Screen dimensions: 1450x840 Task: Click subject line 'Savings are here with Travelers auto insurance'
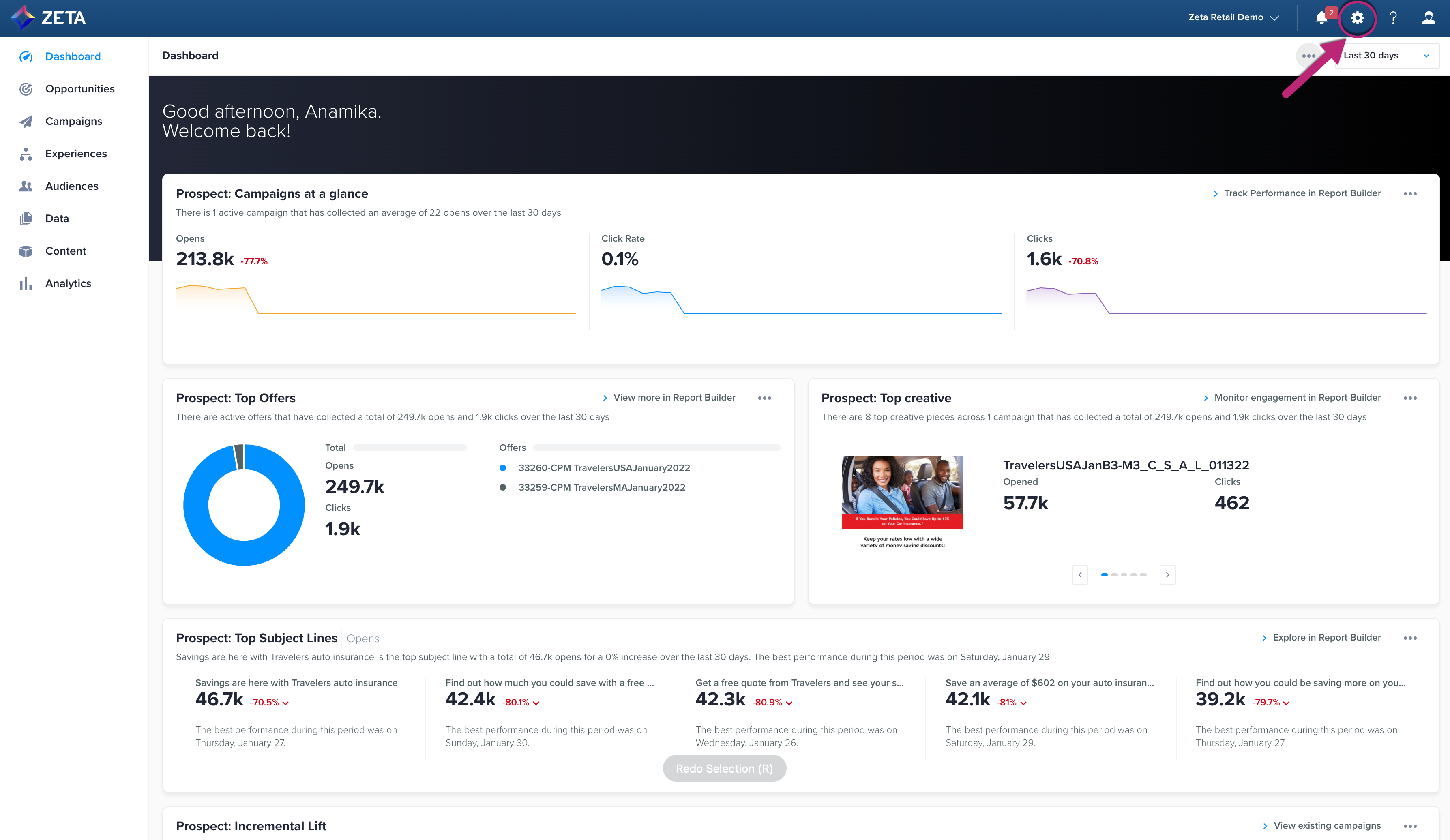tap(296, 683)
